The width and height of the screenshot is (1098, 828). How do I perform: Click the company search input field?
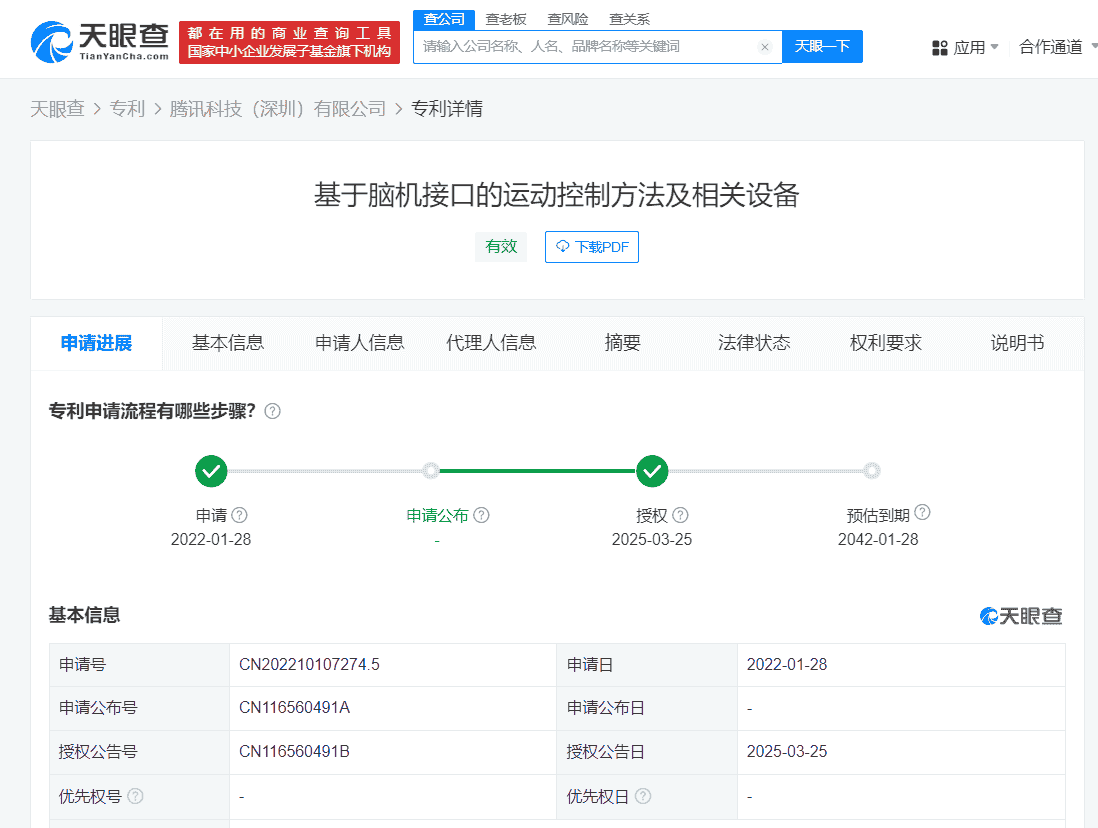[x=585, y=47]
